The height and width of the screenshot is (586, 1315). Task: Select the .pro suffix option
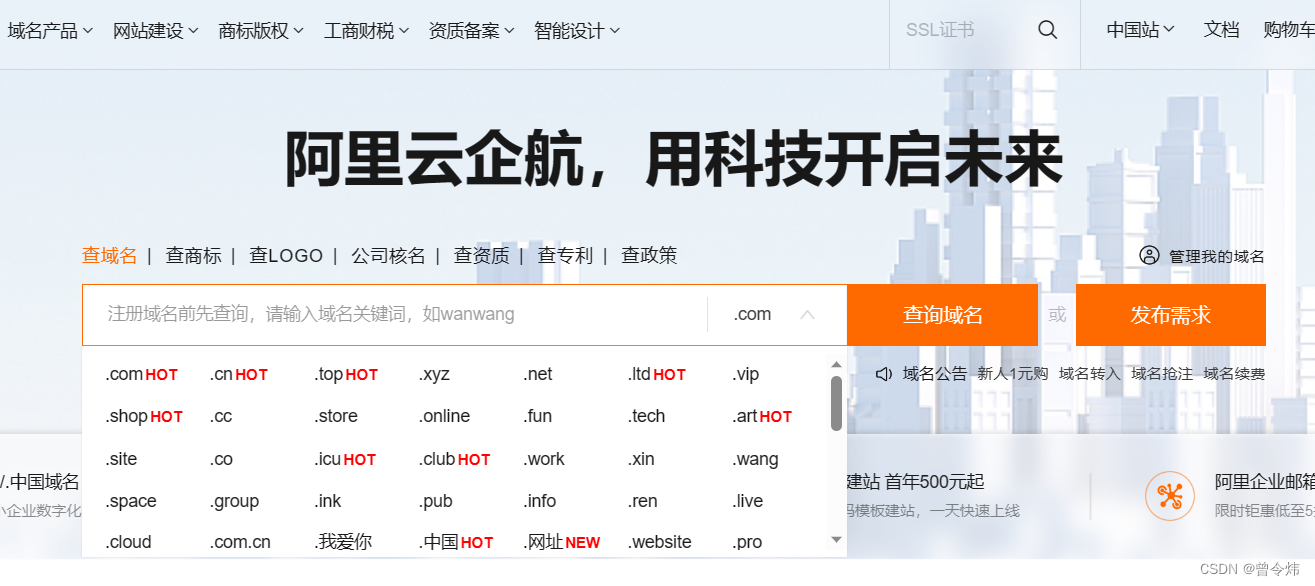tap(747, 542)
